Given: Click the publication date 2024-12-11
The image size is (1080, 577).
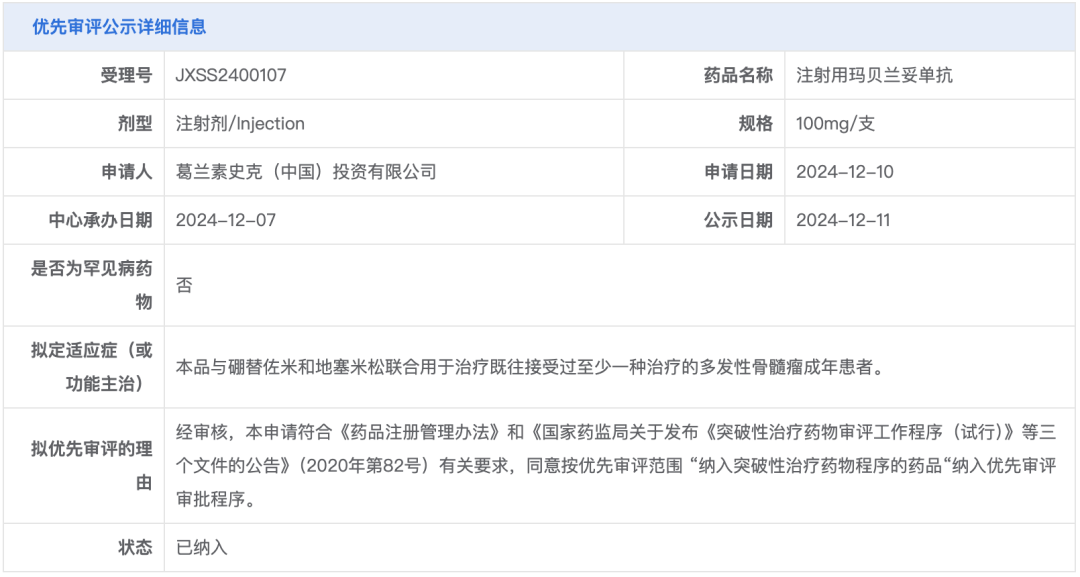Looking at the screenshot, I should click(843, 220).
